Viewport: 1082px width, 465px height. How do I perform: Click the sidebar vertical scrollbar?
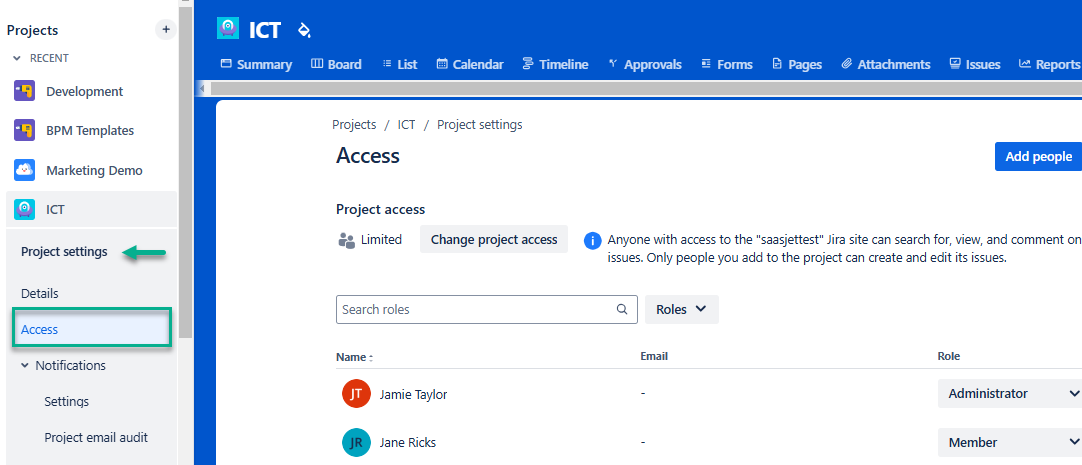pyautogui.click(x=185, y=172)
